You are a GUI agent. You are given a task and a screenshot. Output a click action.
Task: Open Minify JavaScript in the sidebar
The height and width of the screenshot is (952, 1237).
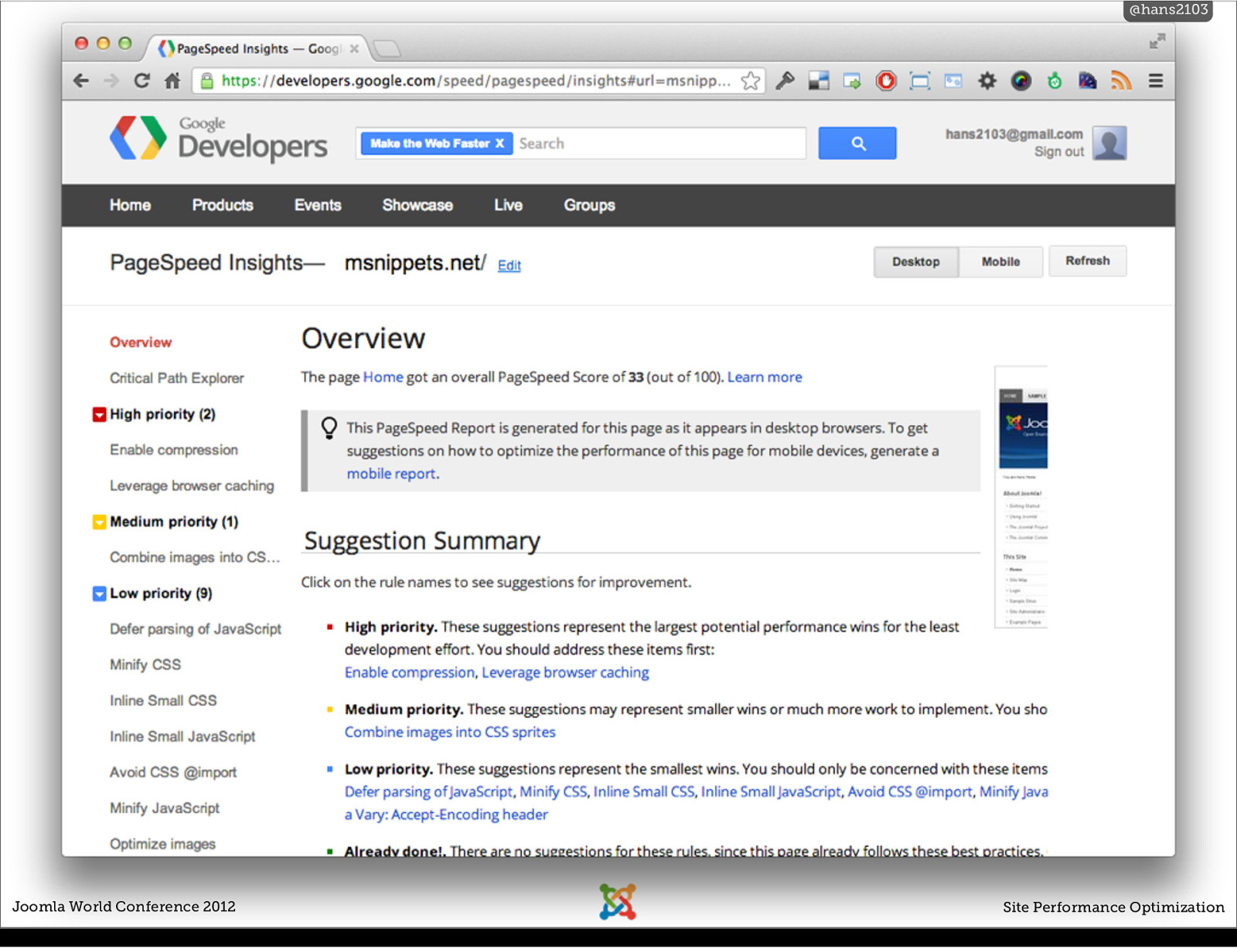click(165, 807)
